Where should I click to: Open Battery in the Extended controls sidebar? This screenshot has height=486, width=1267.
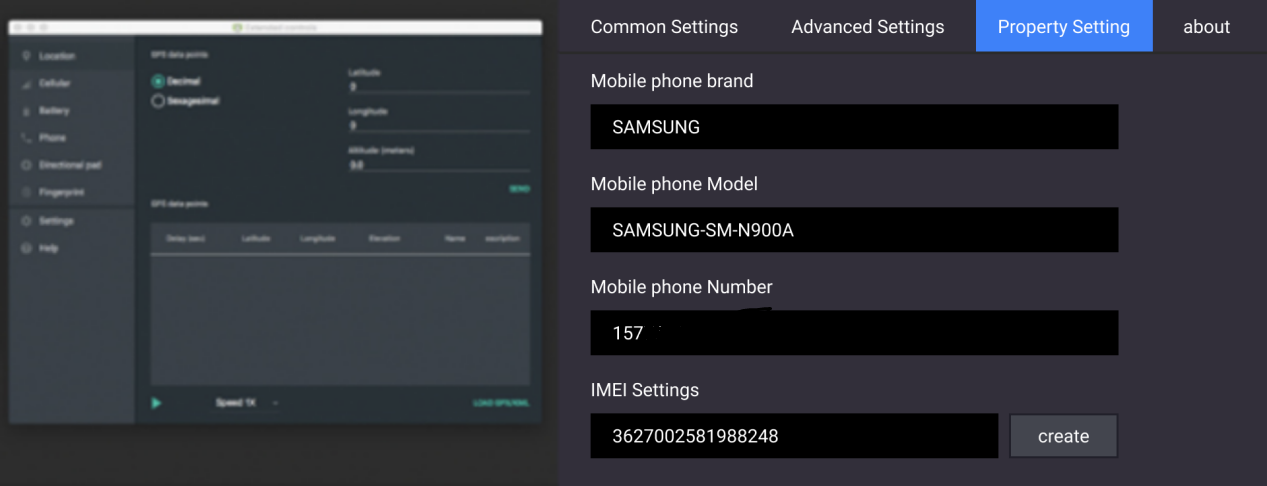(x=70, y=111)
